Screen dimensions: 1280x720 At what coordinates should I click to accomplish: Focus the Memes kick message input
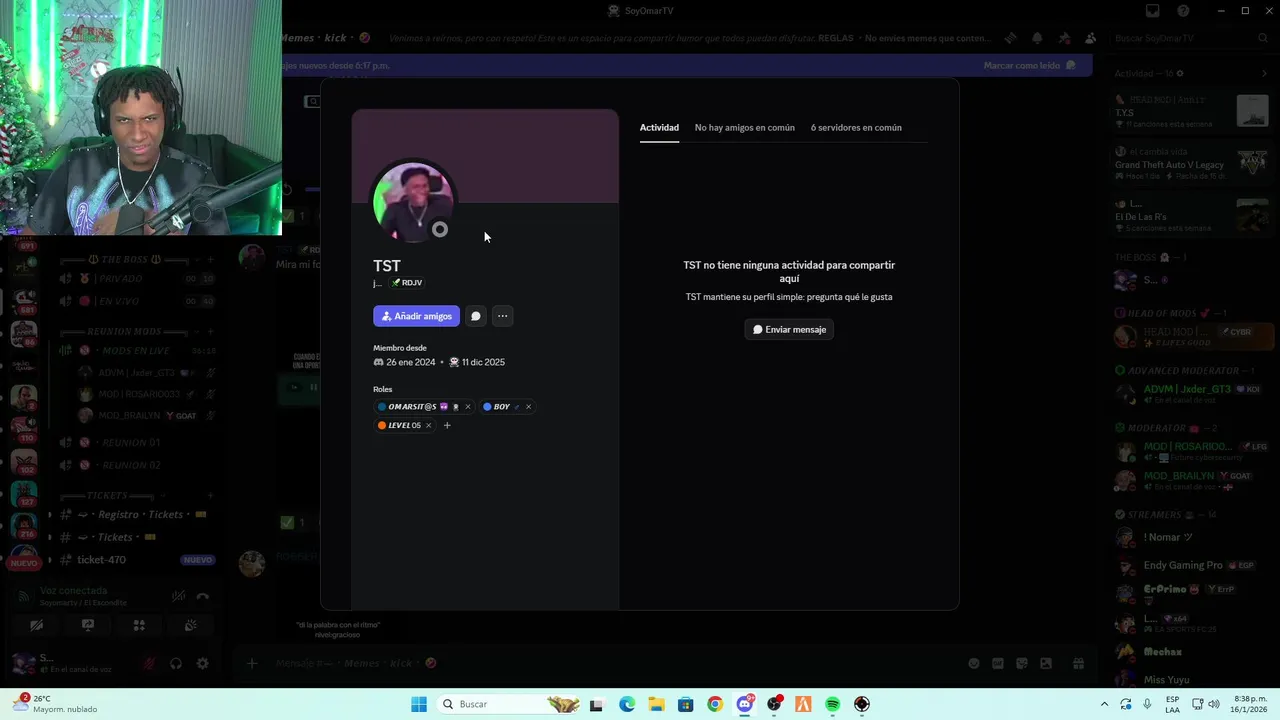610,663
